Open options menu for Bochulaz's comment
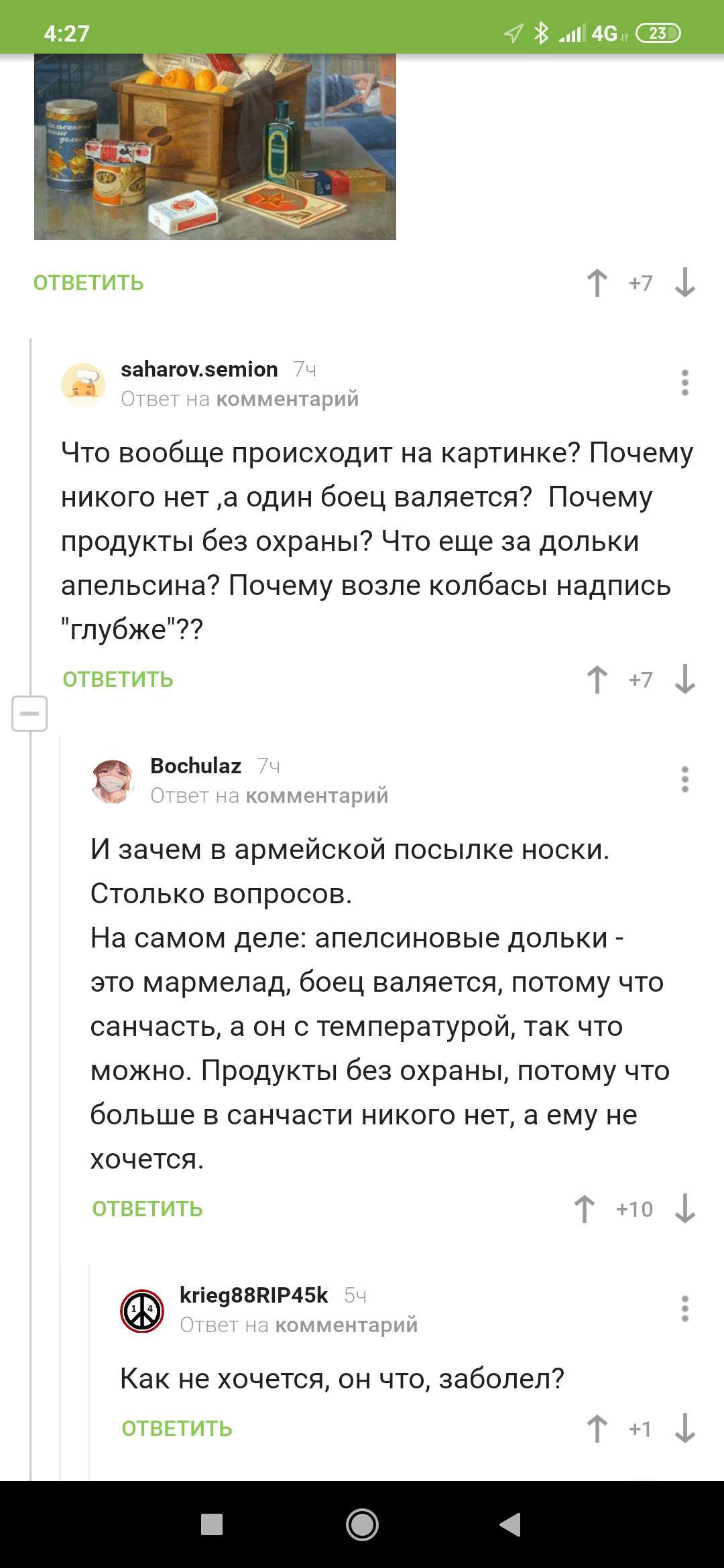Screen dimensions: 724x1568 684,779
